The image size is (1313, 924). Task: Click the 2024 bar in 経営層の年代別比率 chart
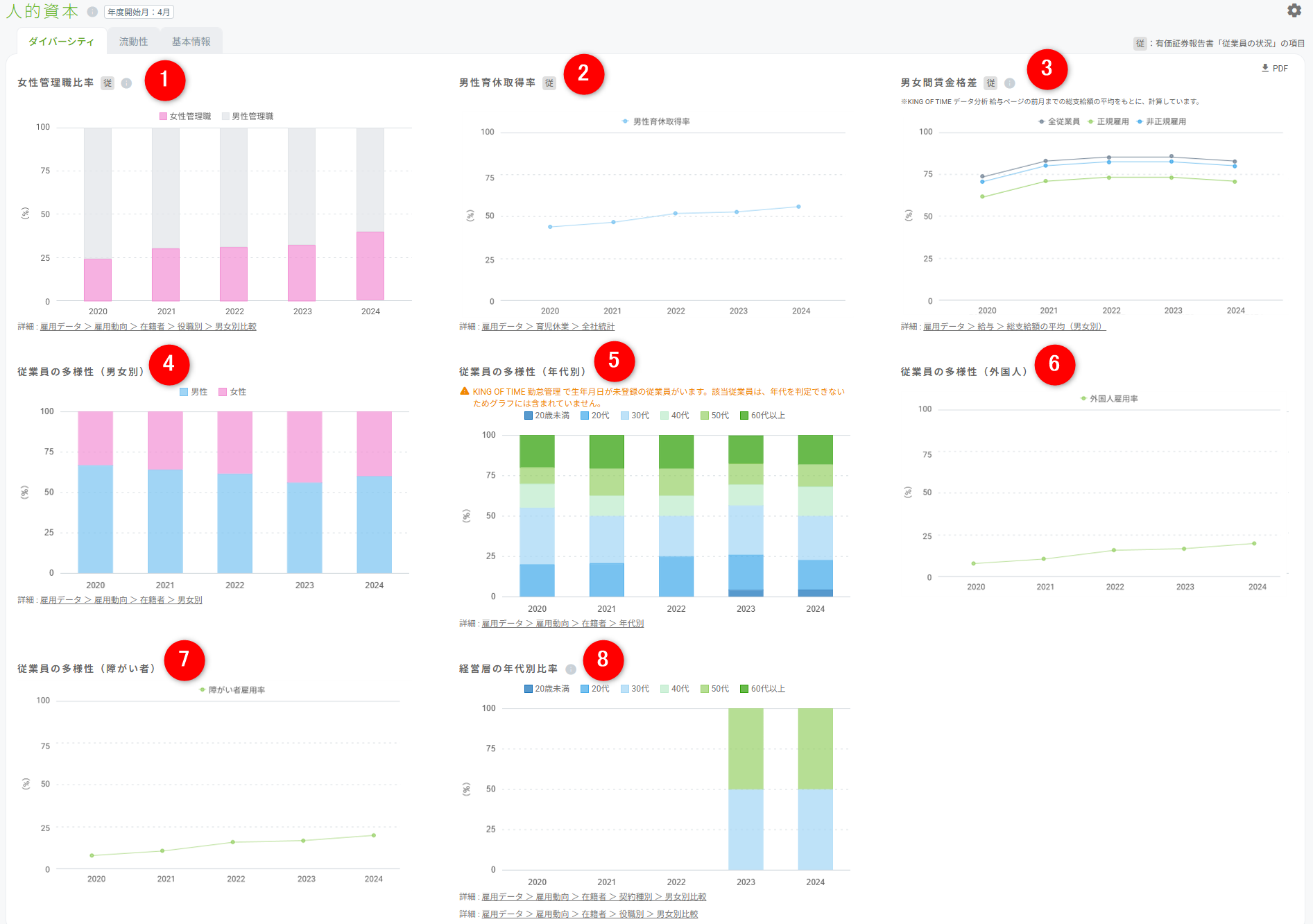click(815, 789)
